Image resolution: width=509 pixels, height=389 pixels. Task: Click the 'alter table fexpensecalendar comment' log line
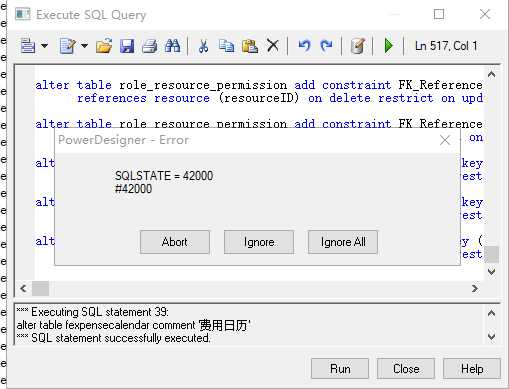click(x=133, y=325)
